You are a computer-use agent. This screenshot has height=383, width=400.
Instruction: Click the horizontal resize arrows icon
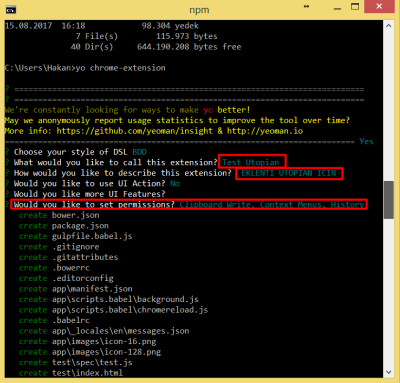tap(306, 6)
